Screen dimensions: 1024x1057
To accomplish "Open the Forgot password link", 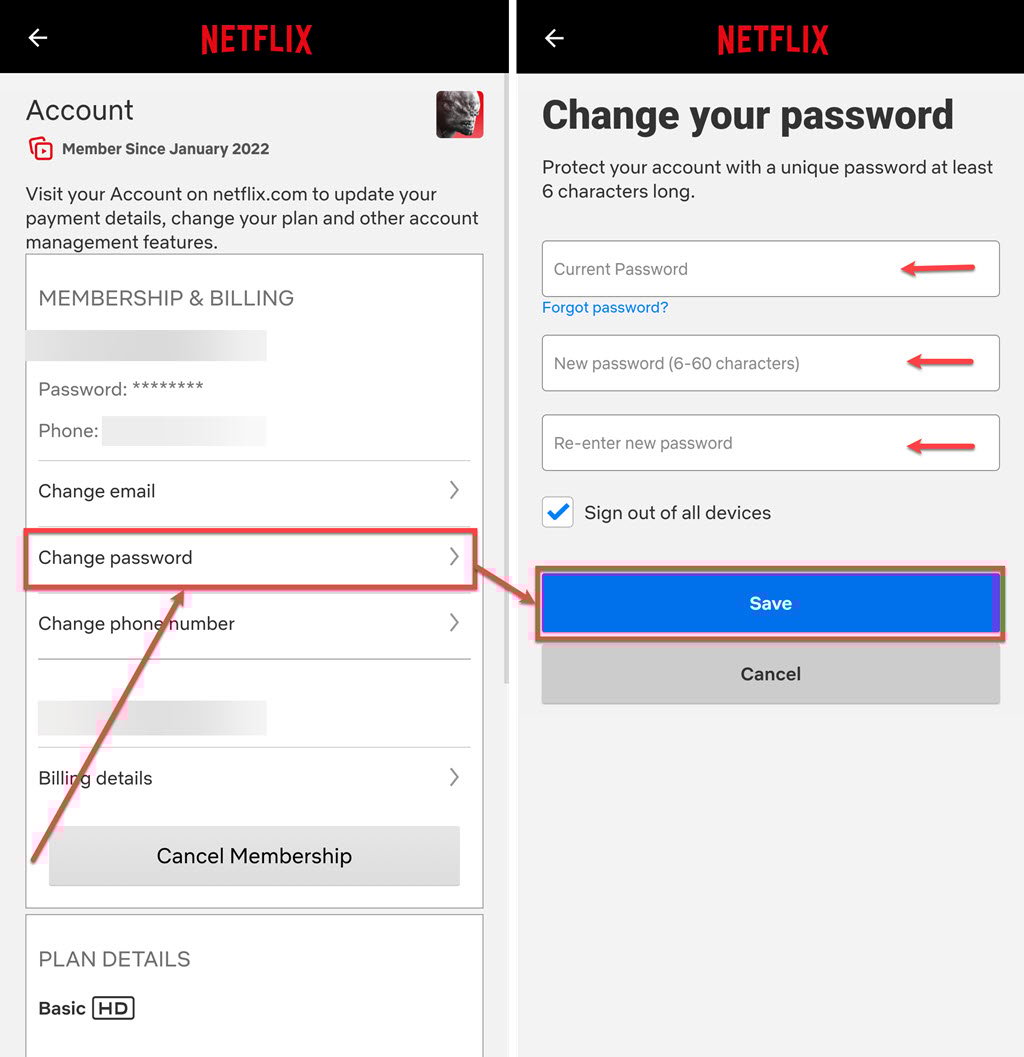I will click(x=605, y=308).
